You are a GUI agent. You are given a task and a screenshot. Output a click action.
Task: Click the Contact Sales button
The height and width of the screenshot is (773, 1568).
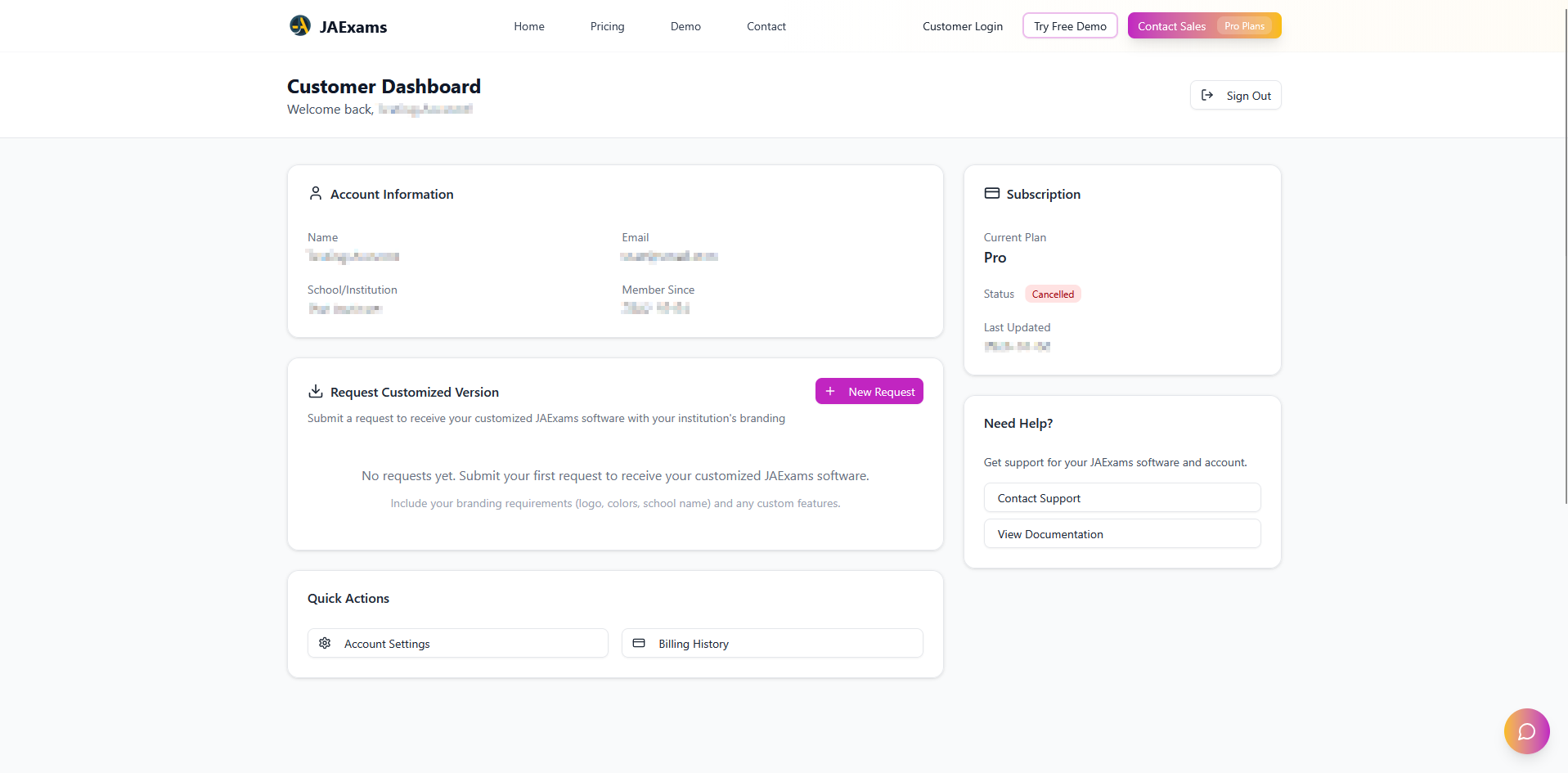[x=1171, y=26]
